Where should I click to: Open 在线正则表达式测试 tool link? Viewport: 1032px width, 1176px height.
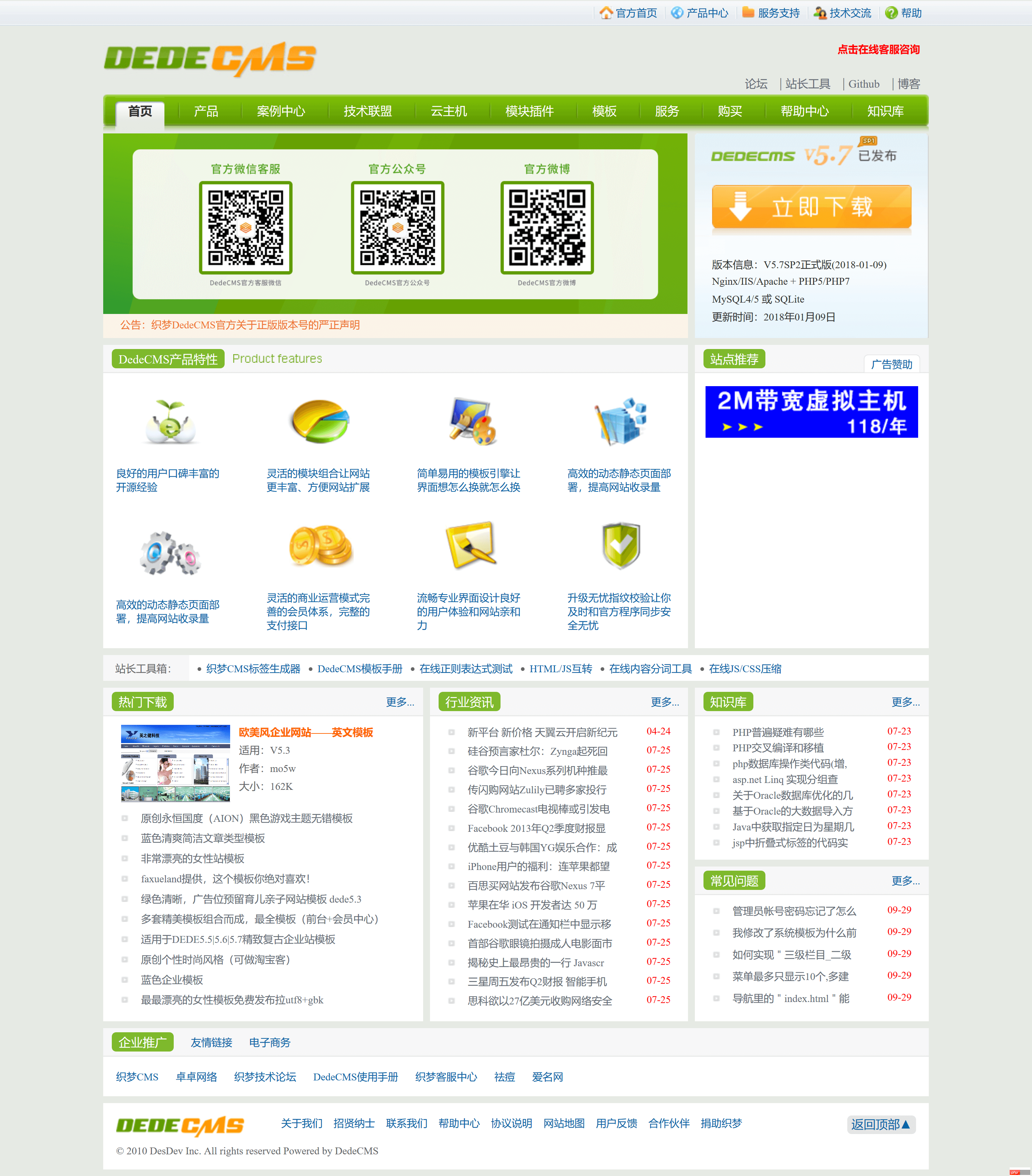tap(466, 668)
